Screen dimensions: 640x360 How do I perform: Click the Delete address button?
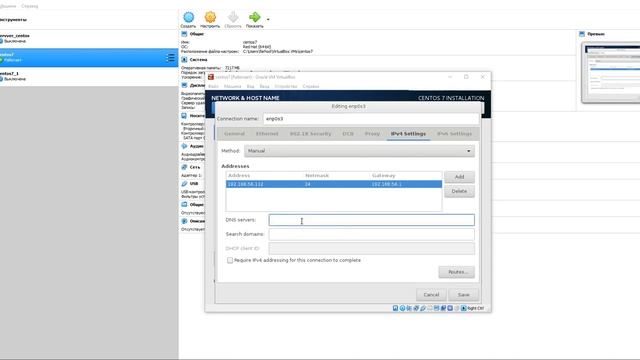[460, 191]
